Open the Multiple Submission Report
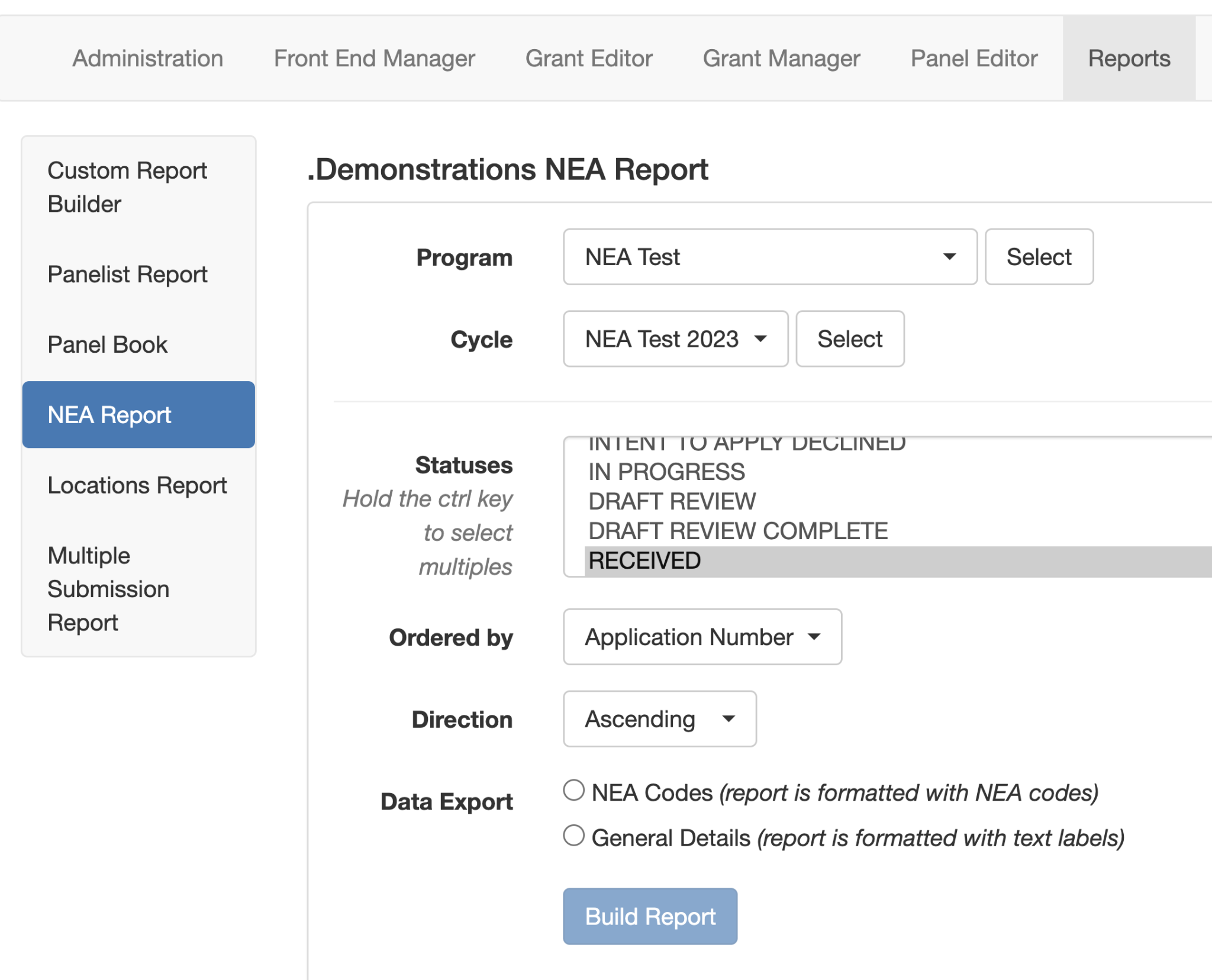 click(x=108, y=588)
